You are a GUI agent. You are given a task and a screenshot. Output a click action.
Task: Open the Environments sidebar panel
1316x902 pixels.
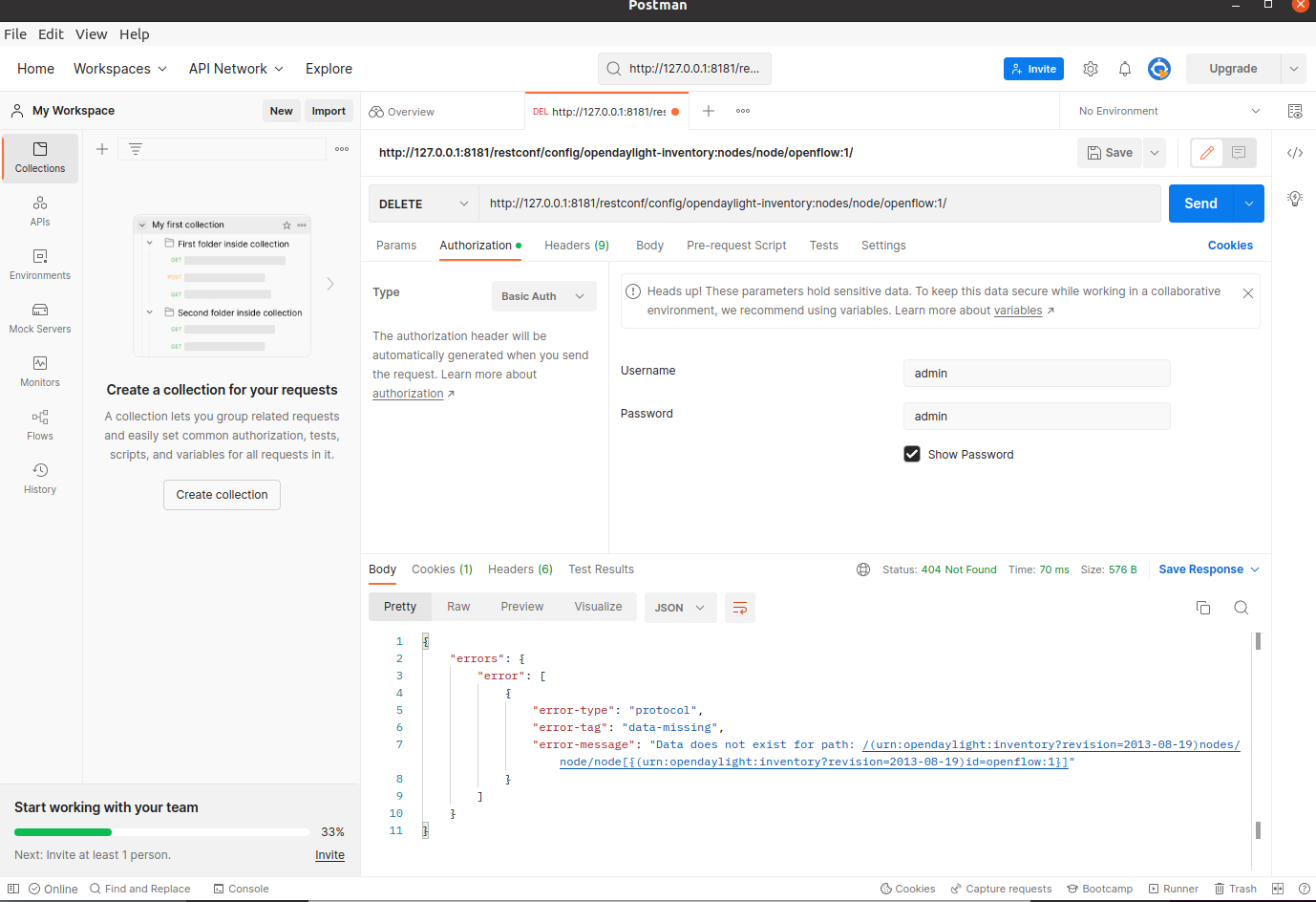pyautogui.click(x=40, y=265)
